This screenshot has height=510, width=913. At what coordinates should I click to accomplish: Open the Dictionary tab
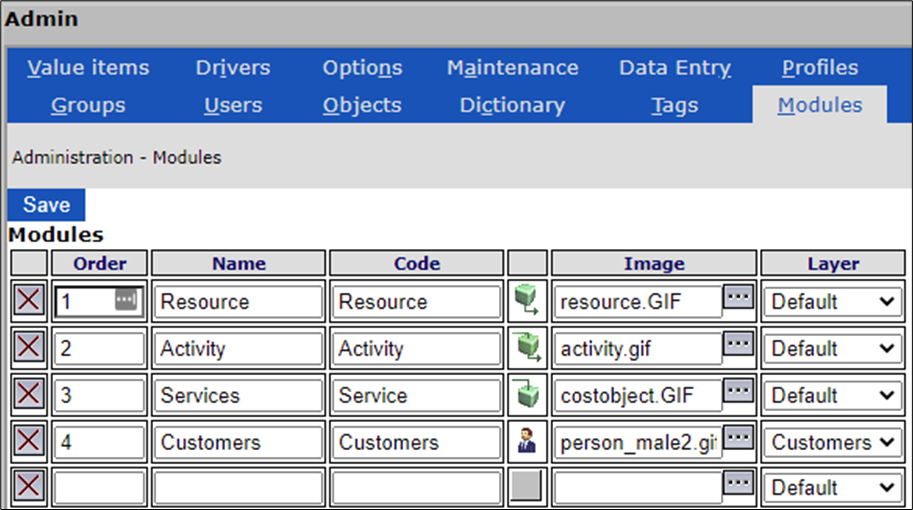coord(512,105)
